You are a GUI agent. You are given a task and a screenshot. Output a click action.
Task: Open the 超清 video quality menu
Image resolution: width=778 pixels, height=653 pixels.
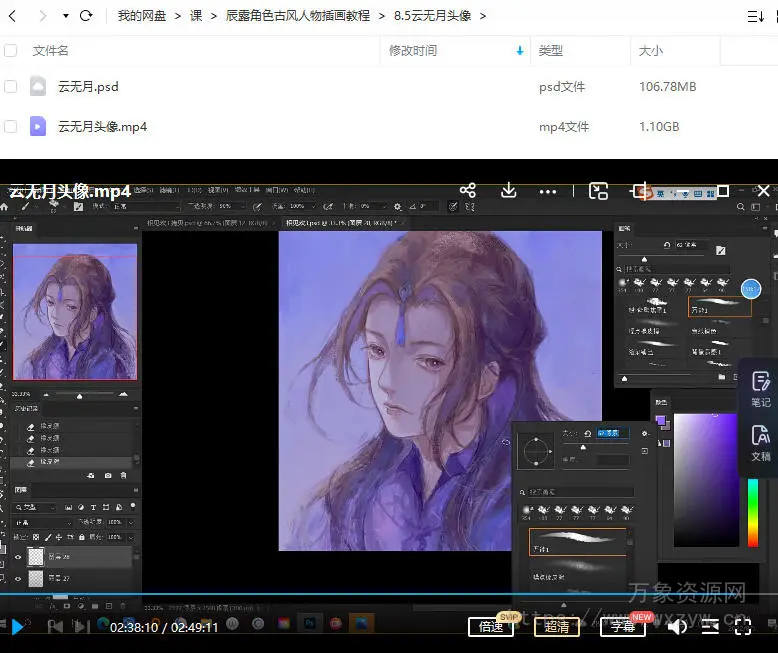(557, 627)
